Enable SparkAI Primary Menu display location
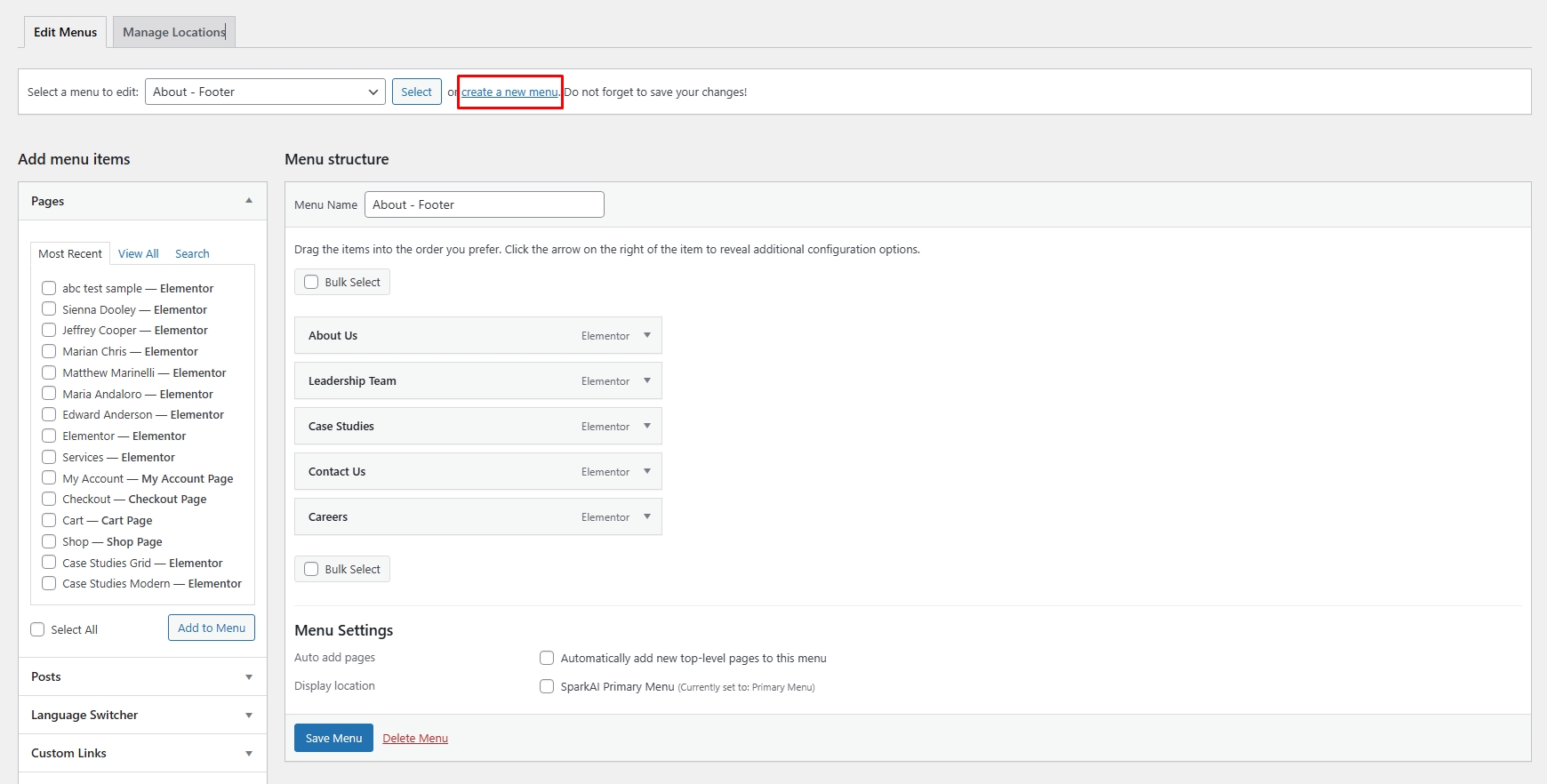 [547, 686]
